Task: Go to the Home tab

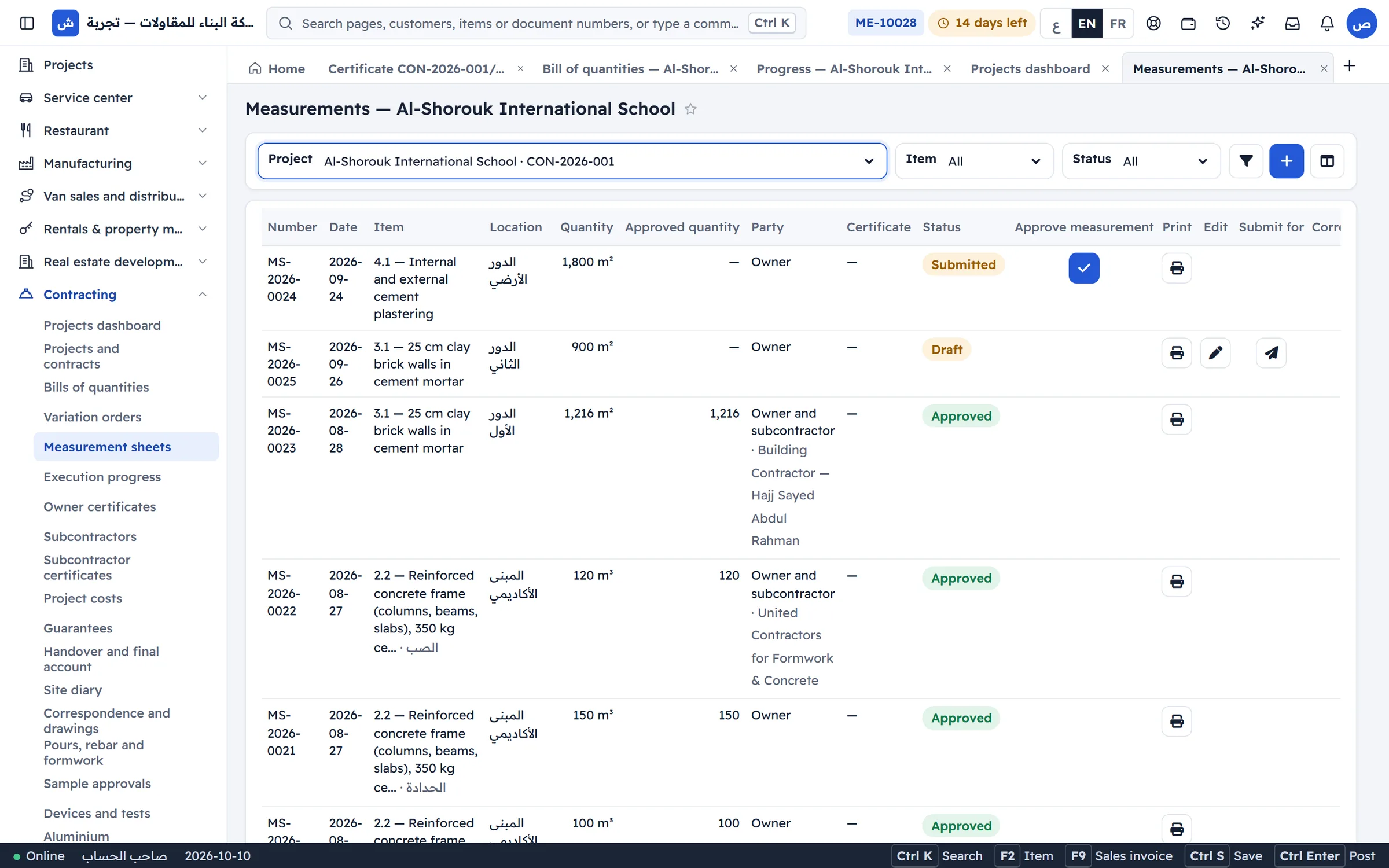Action: 277,69
